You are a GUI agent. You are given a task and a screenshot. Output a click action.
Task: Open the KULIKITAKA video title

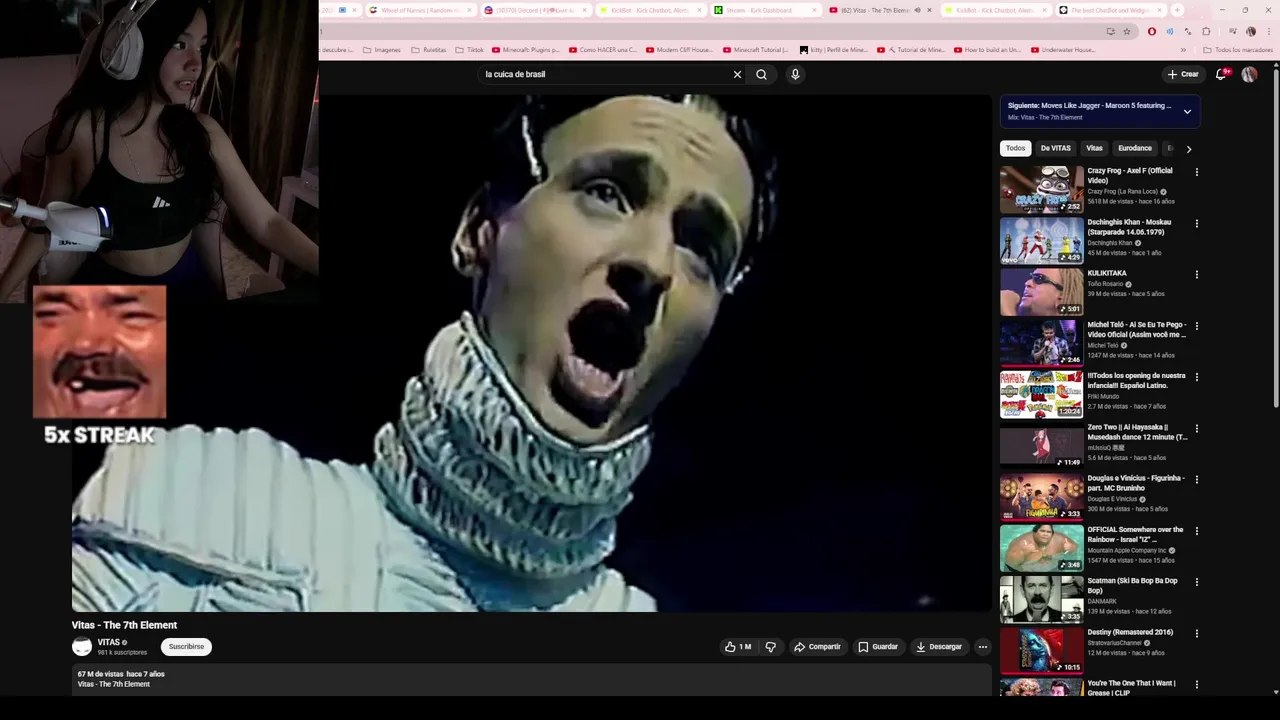(x=1107, y=273)
